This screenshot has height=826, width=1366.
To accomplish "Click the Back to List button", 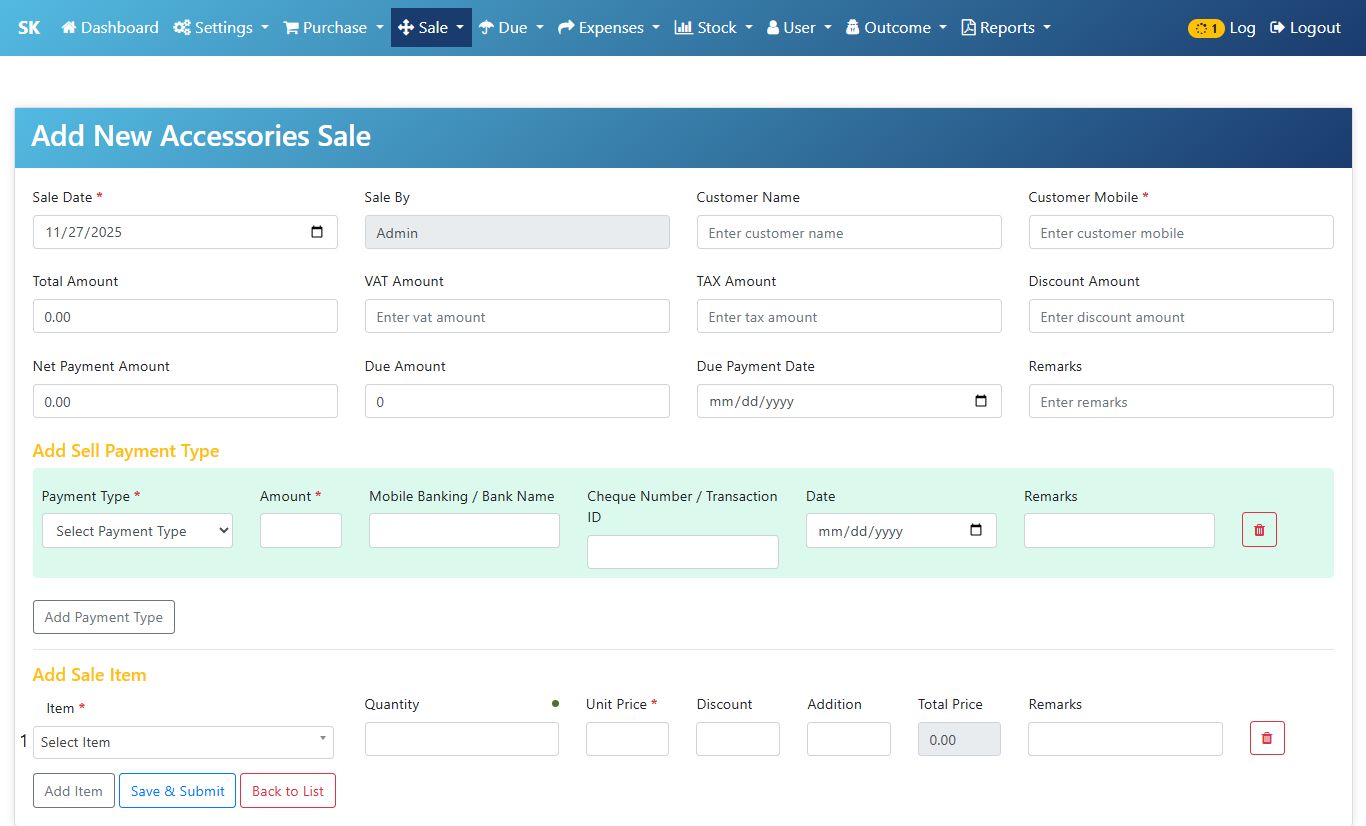I will click(x=288, y=791).
